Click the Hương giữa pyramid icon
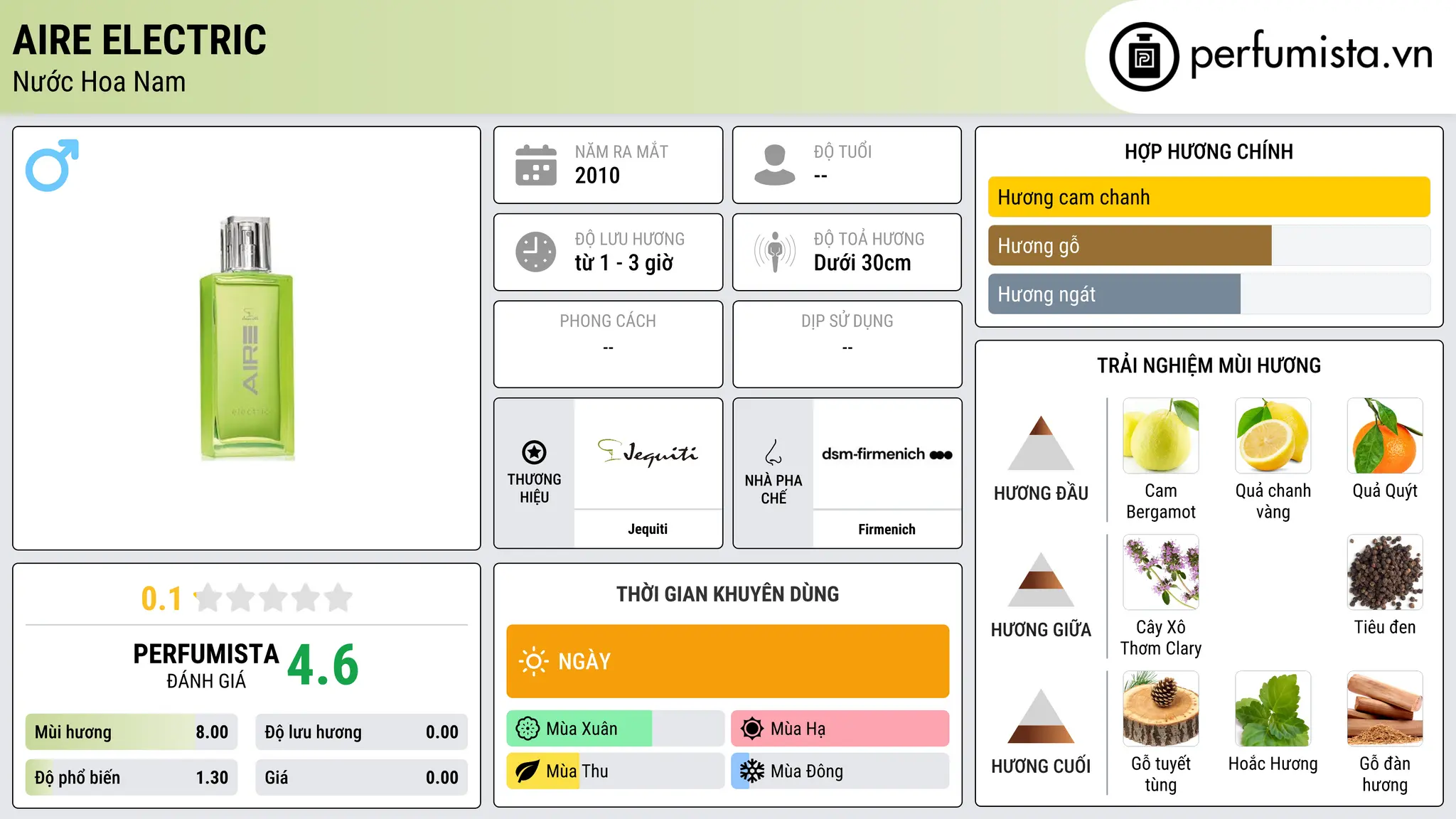The height and width of the screenshot is (819, 1456). [1041, 579]
